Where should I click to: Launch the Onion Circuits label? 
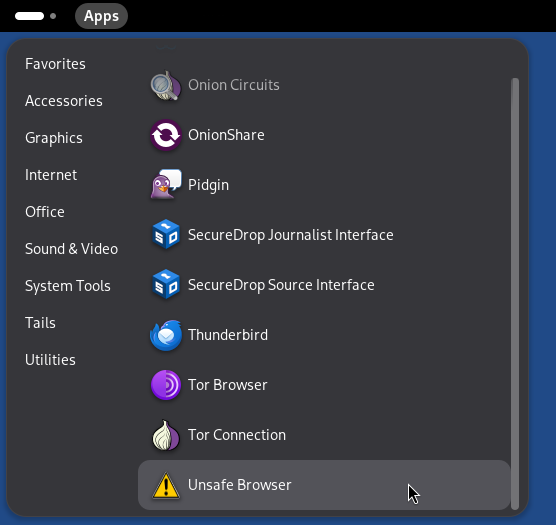[234, 85]
